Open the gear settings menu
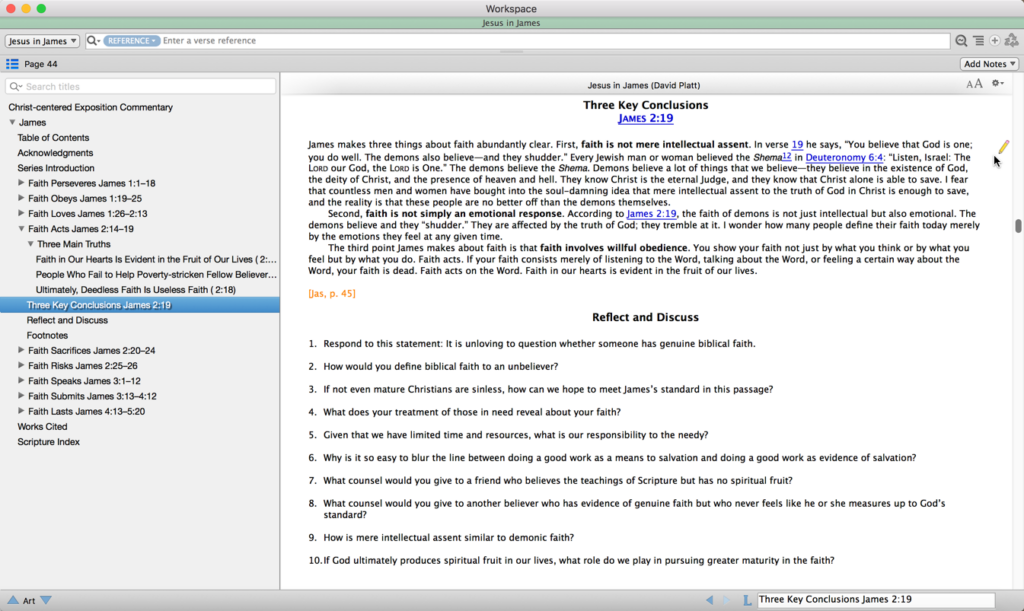Screen dimensions: 1024x611 point(997,83)
